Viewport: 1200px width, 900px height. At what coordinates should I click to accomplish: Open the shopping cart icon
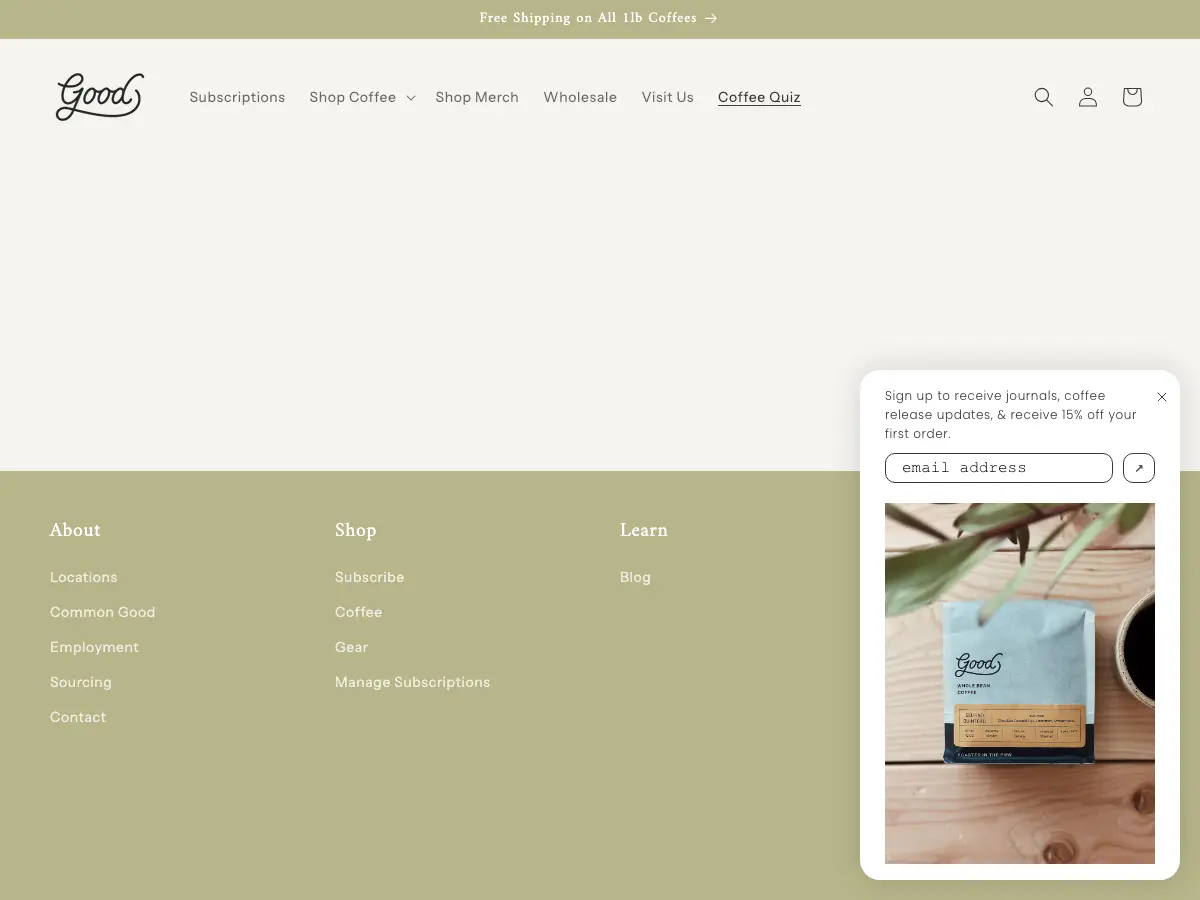[1132, 97]
